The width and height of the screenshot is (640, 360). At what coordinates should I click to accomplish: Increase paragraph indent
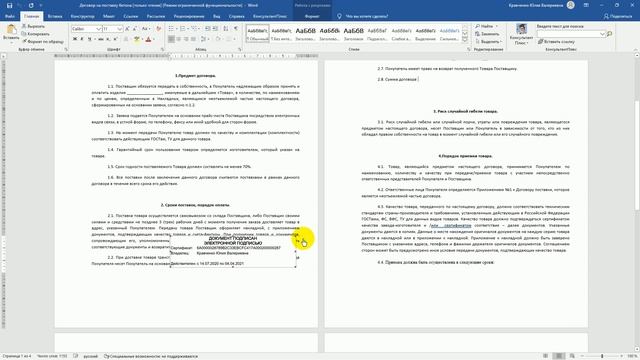[x=216, y=29]
